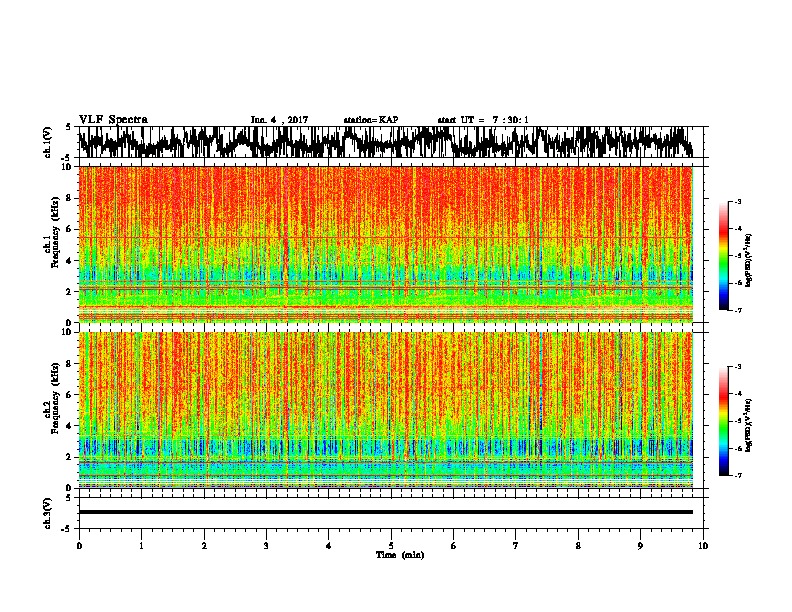This screenshot has width=792, height=612.
Task: Click the ch.3 flat black signal line
Action: (386, 512)
